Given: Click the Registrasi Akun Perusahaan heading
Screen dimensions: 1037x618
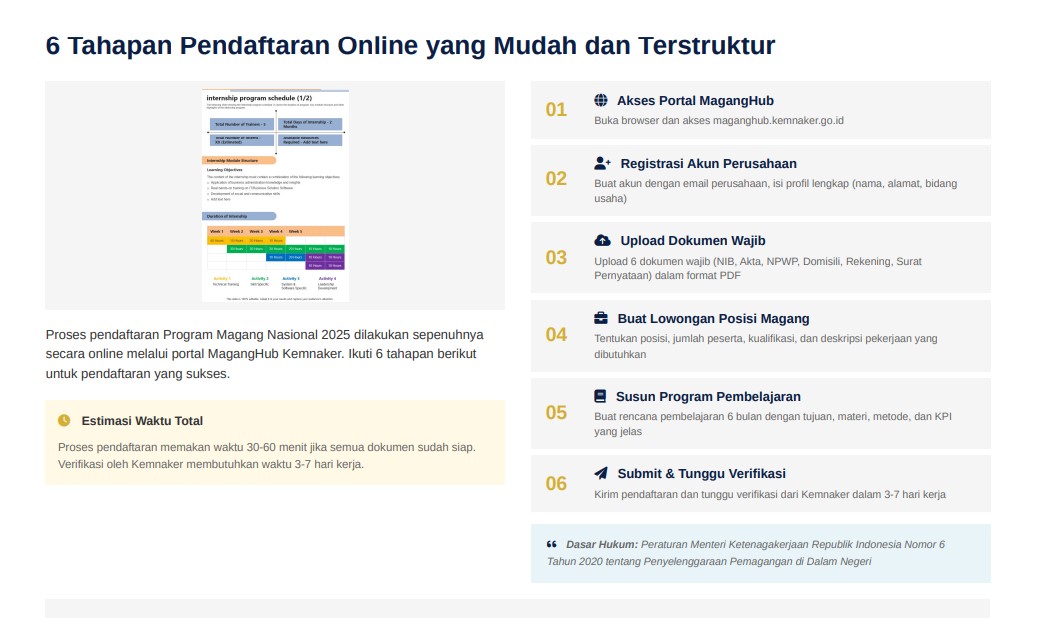Looking at the screenshot, I should [x=708, y=163].
